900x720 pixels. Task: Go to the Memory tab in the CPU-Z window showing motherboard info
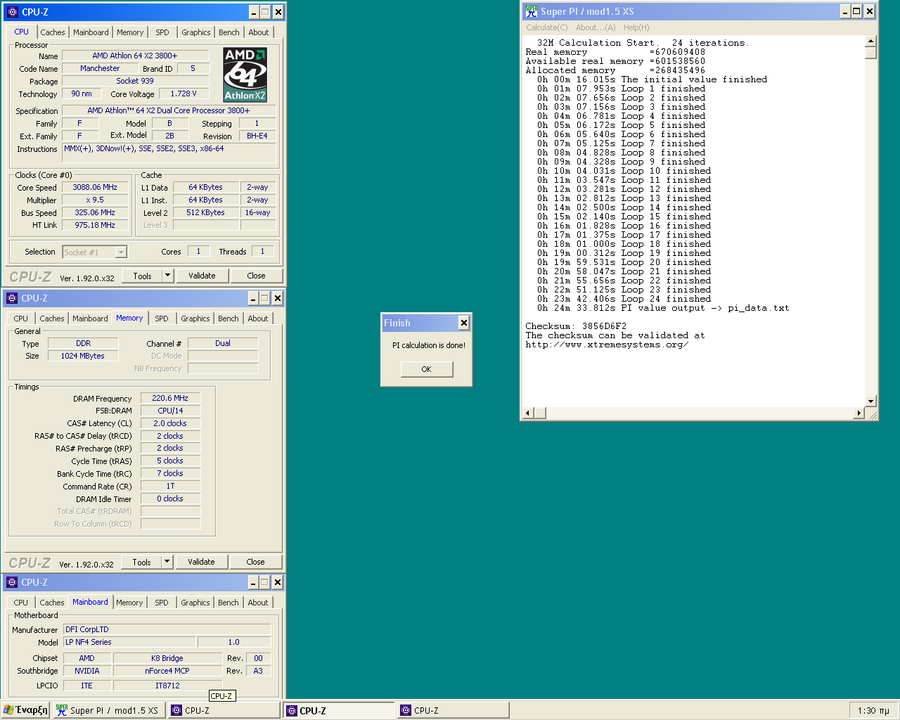tap(130, 603)
